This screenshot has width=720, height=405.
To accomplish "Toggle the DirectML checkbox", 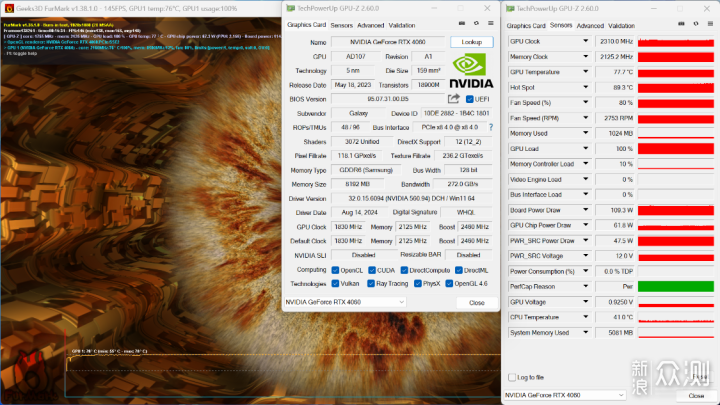I will point(458,270).
